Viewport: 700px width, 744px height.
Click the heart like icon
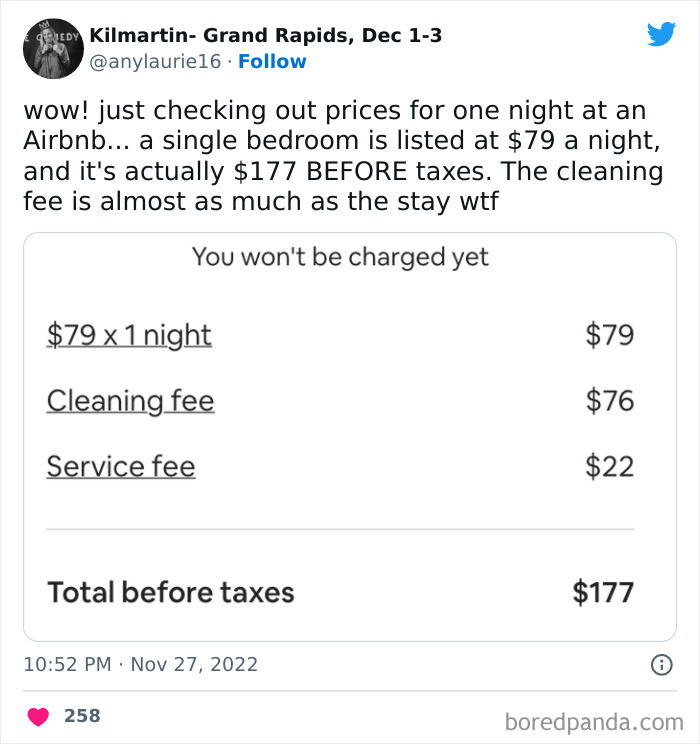pos(38,716)
